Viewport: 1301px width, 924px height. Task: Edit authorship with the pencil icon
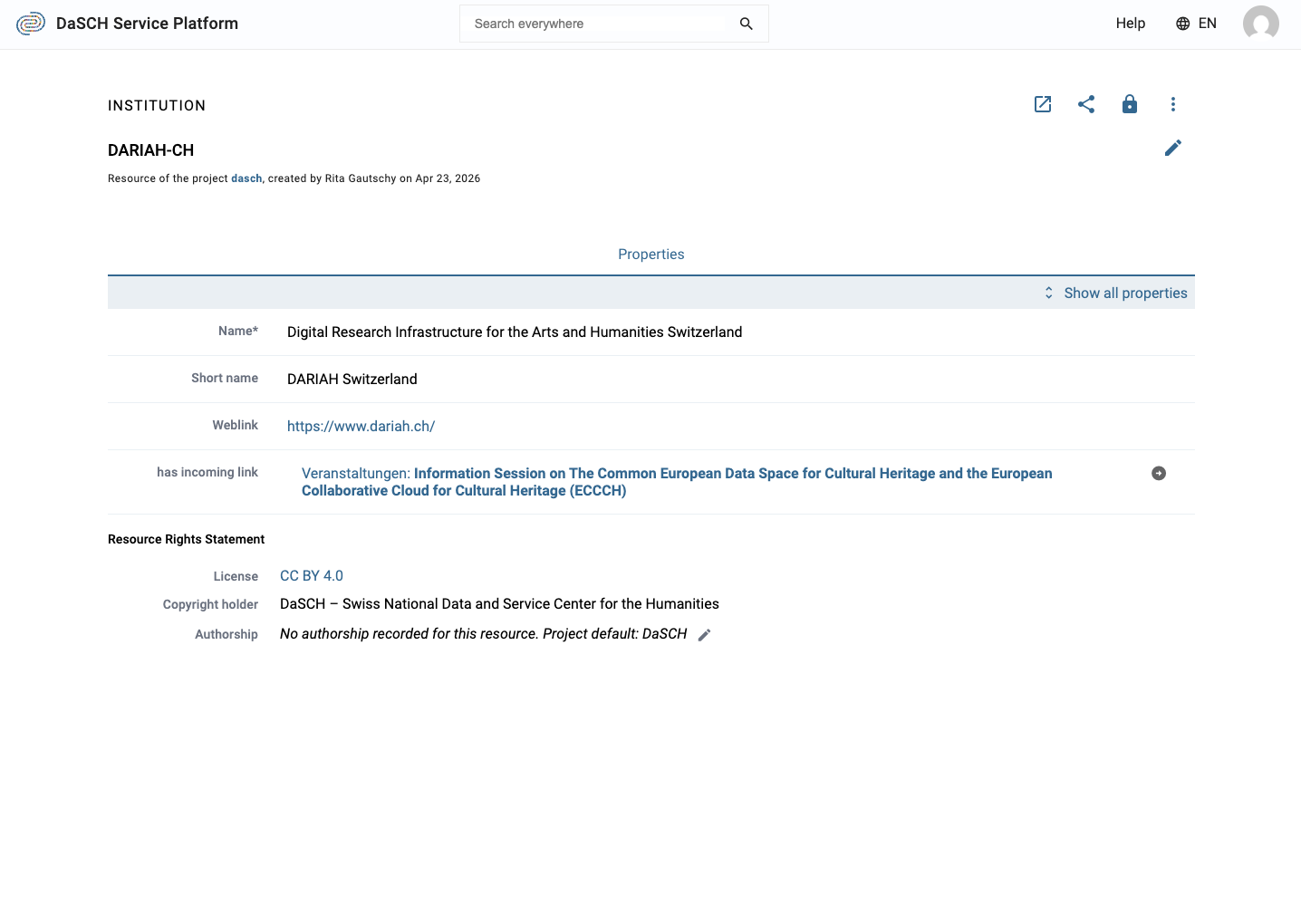[x=705, y=635]
